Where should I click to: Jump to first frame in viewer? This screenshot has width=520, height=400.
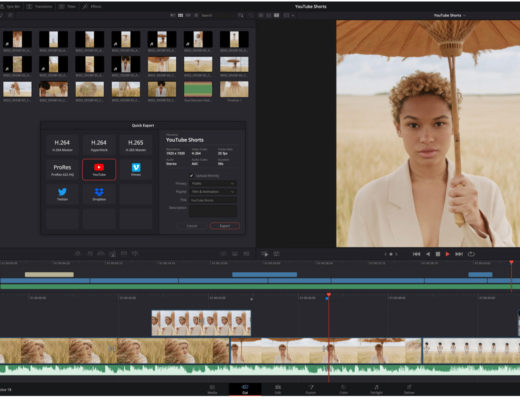(x=416, y=254)
